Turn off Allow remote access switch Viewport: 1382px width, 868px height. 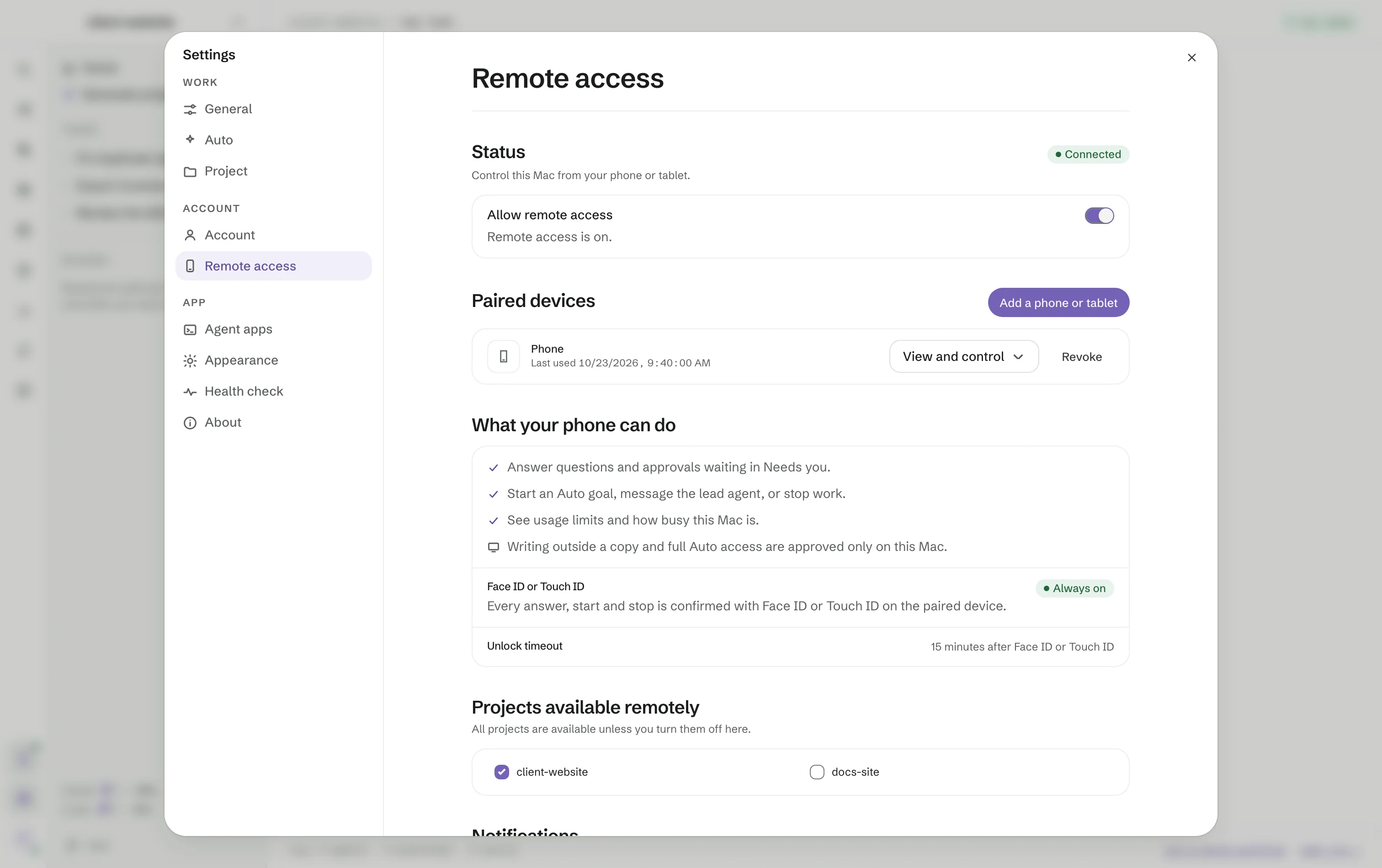[x=1099, y=216]
